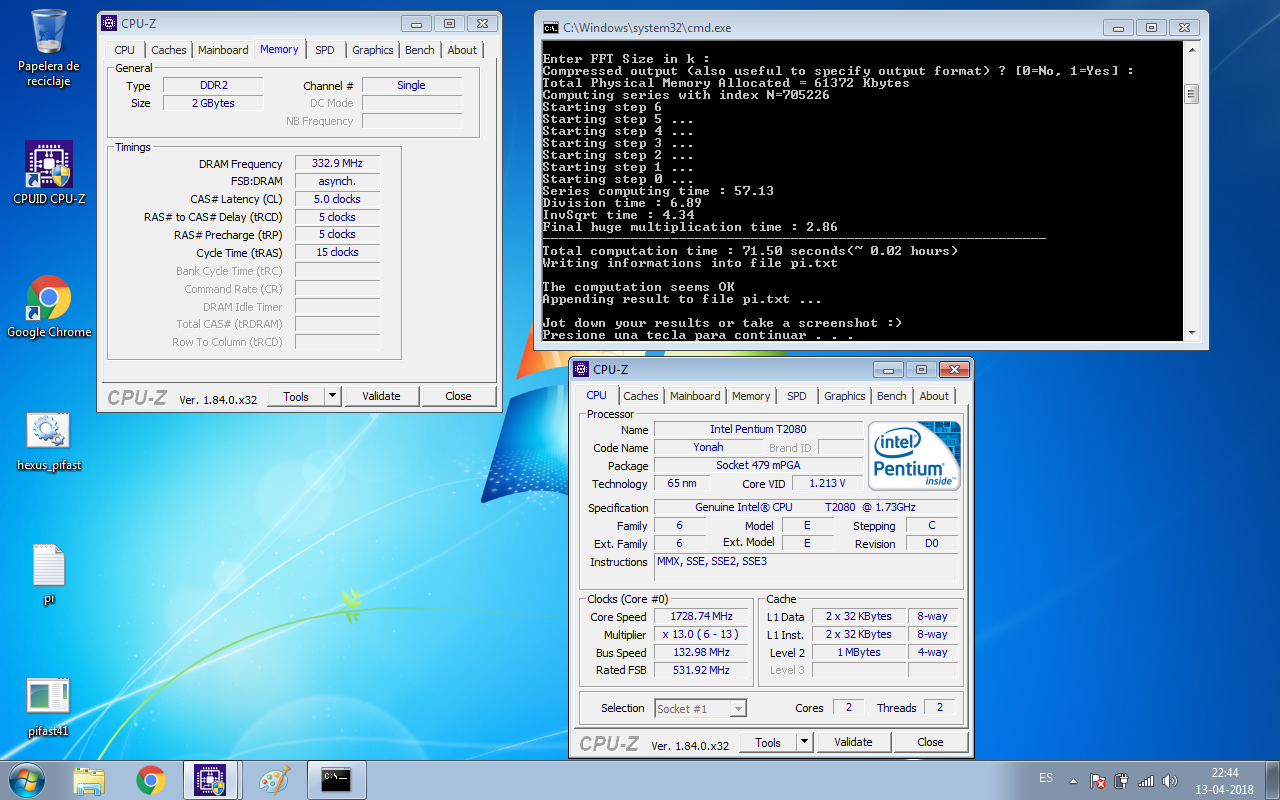This screenshot has height=800, width=1280.
Task: Switch to Caches tab in CPU window
Action: click(x=641, y=396)
